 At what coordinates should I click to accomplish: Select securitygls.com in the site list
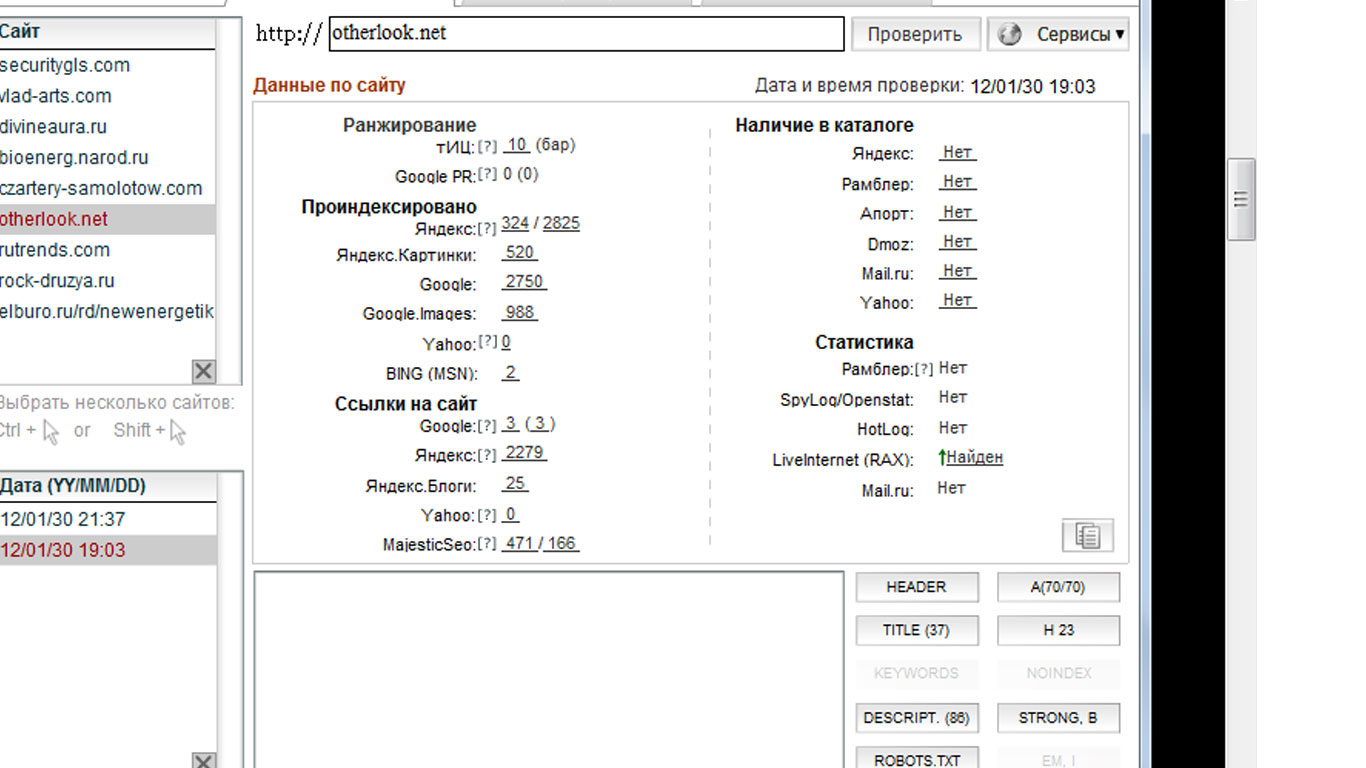point(107,65)
